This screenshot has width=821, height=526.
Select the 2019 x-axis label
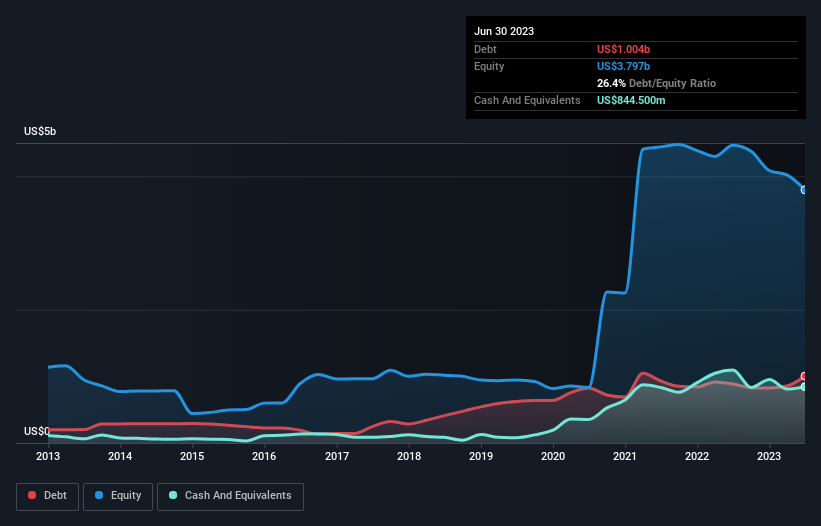481,456
